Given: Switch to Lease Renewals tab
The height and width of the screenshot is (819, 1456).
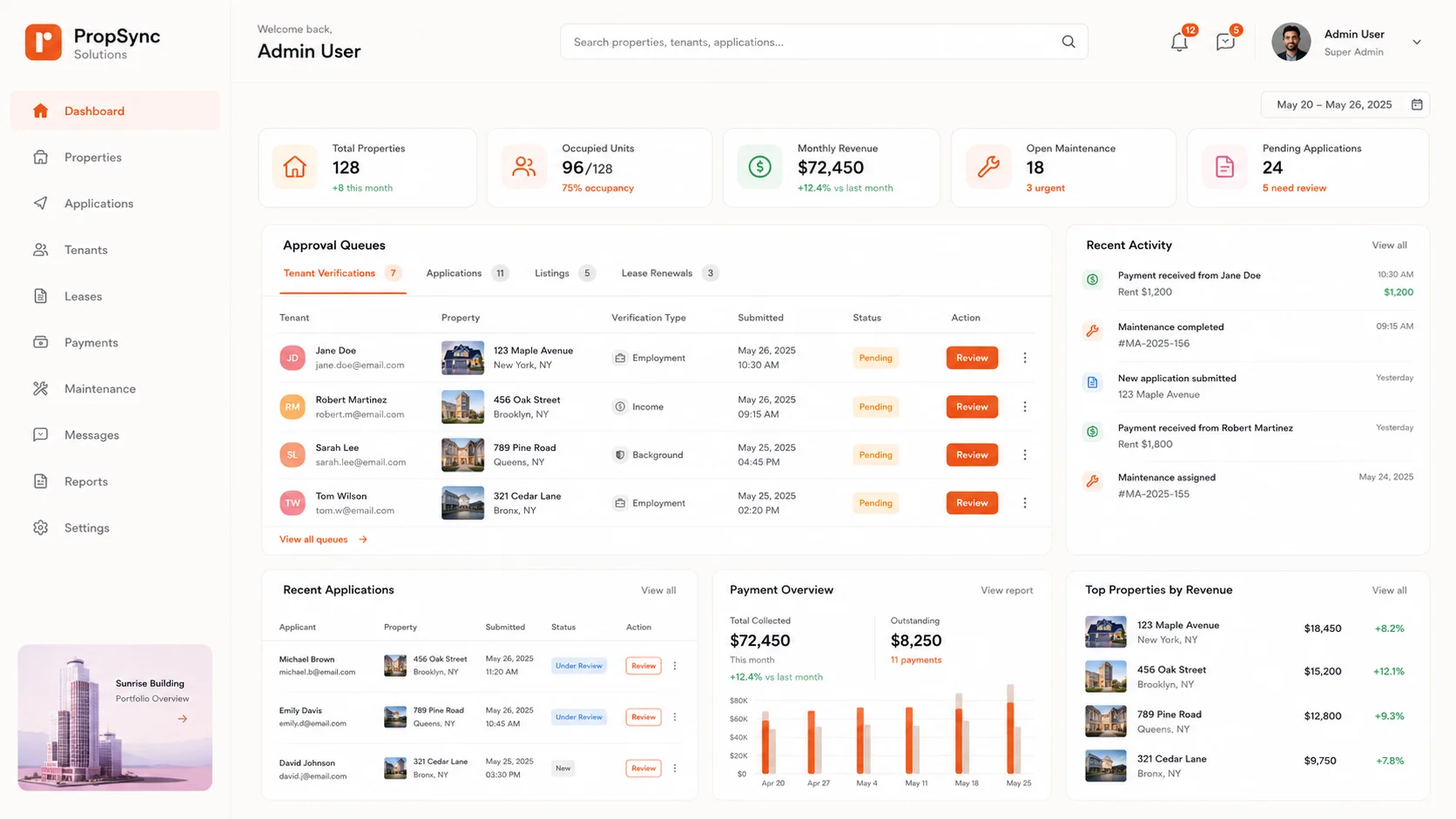Looking at the screenshot, I should point(670,273).
